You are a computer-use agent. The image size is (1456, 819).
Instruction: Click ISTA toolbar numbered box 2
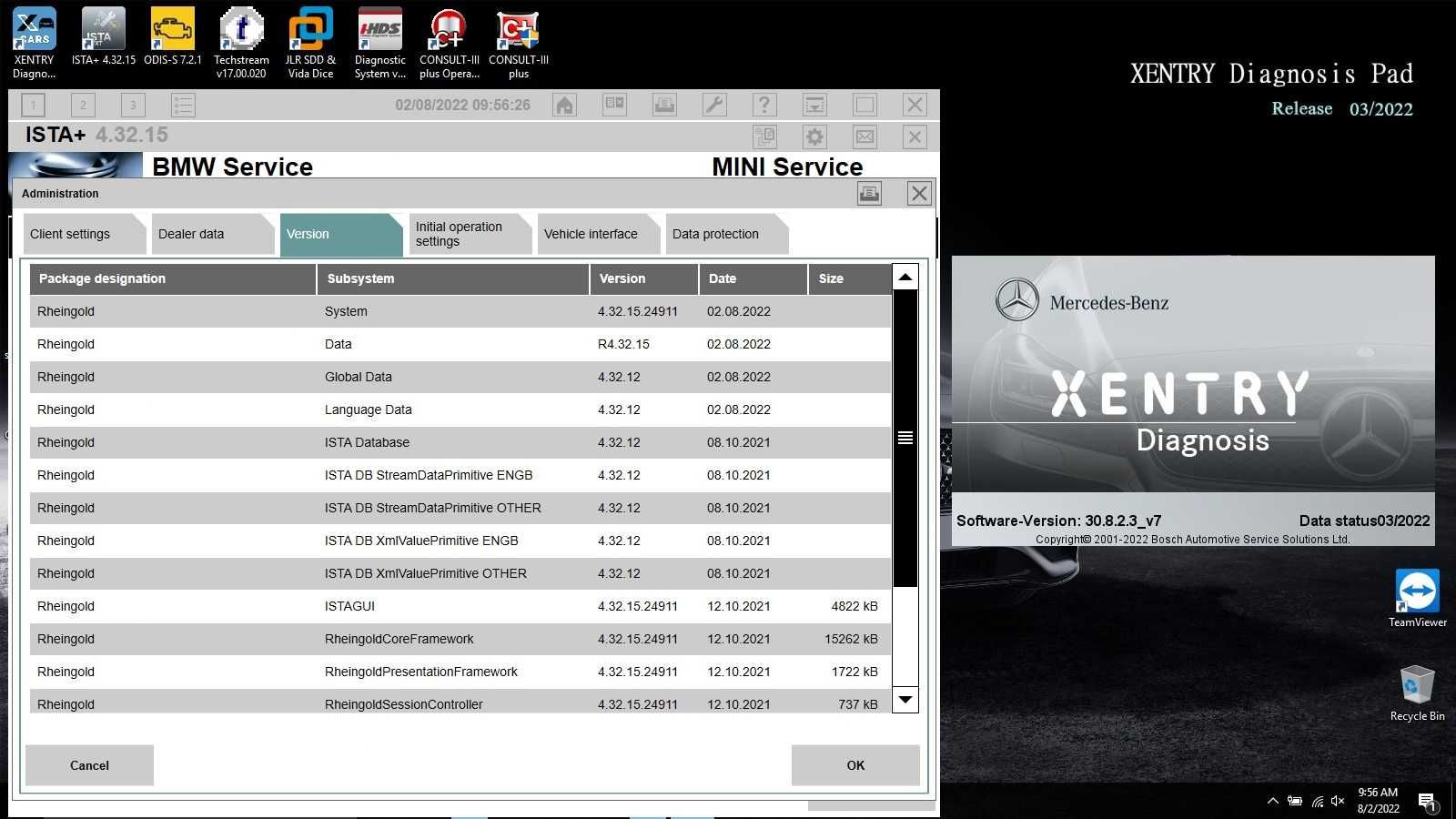point(83,105)
